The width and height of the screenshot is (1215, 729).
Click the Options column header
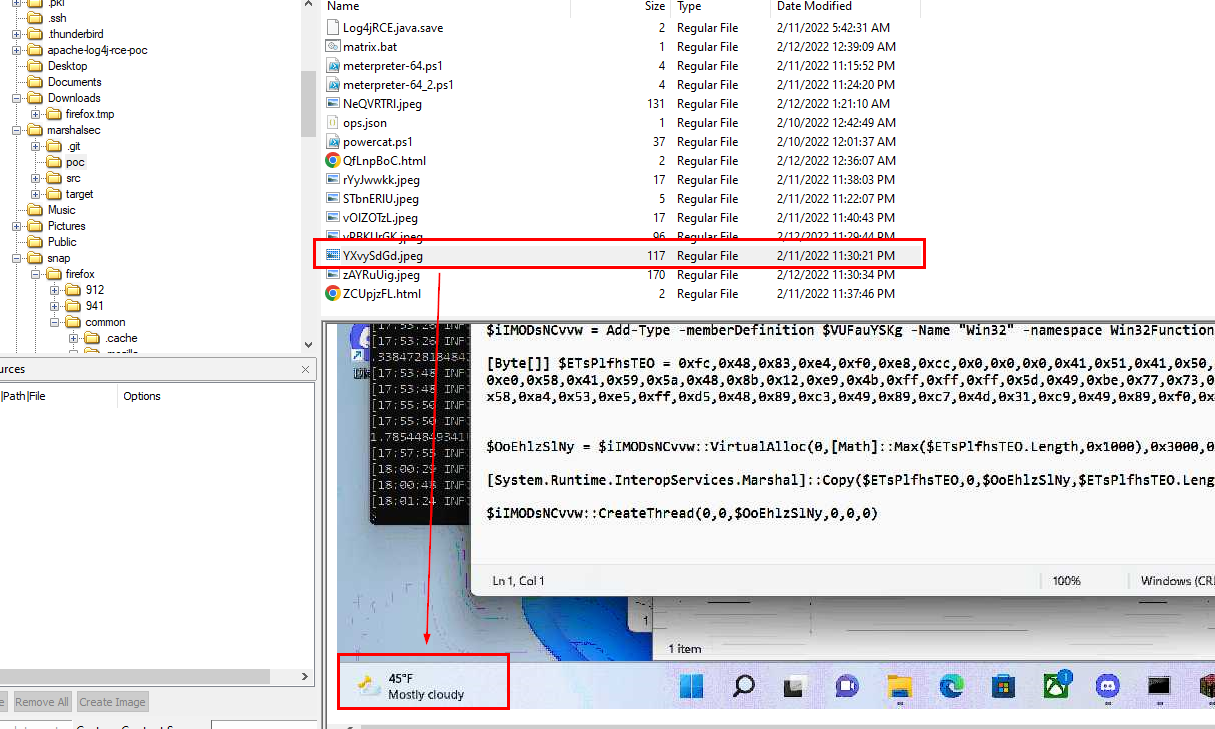(x=141, y=396)
